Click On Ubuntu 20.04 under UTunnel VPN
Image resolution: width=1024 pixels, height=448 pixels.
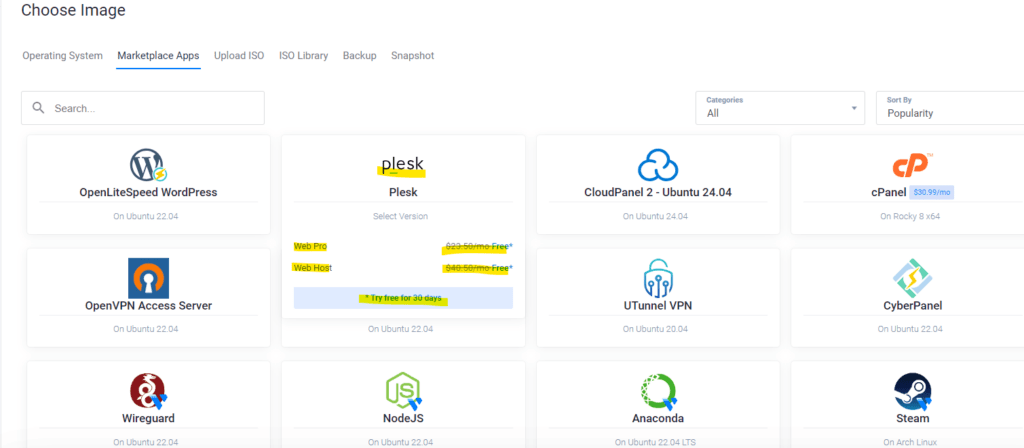[655, 329]
